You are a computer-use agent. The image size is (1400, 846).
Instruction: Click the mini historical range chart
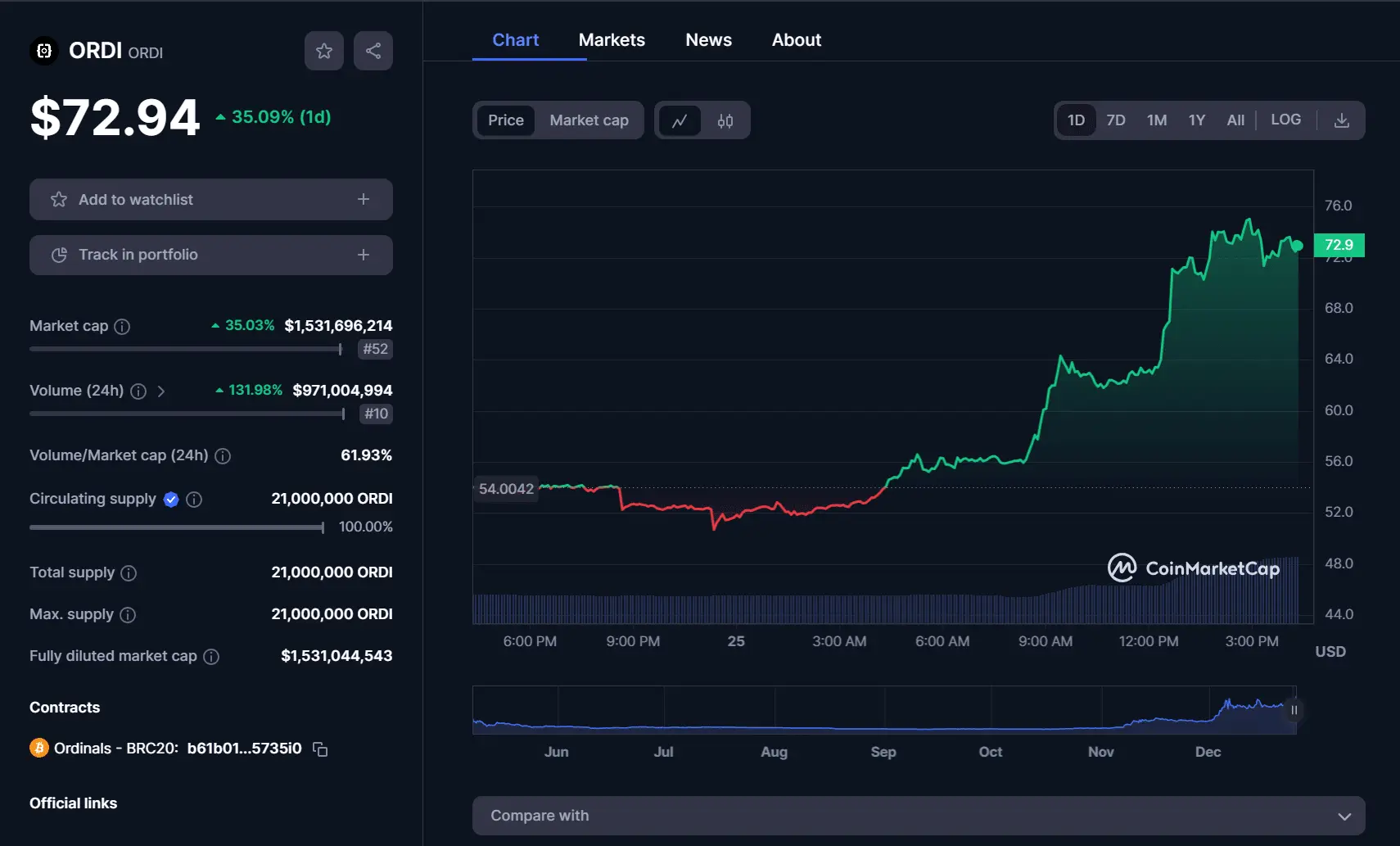pos(884,710)
